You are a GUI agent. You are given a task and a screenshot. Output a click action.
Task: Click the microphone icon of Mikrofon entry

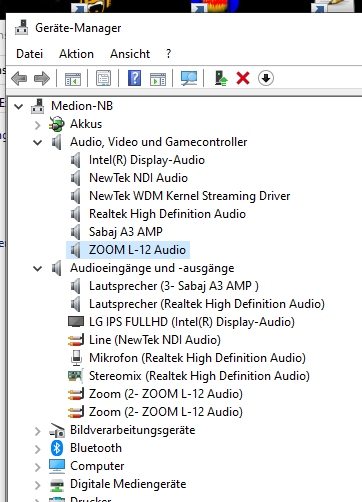[76, 358]
